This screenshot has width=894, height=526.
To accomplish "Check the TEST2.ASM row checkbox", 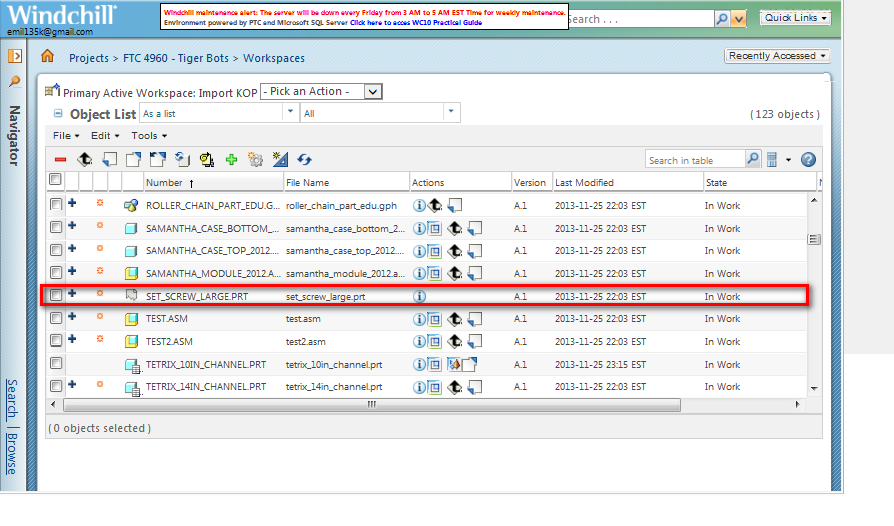I will click(x=56, y=341).
